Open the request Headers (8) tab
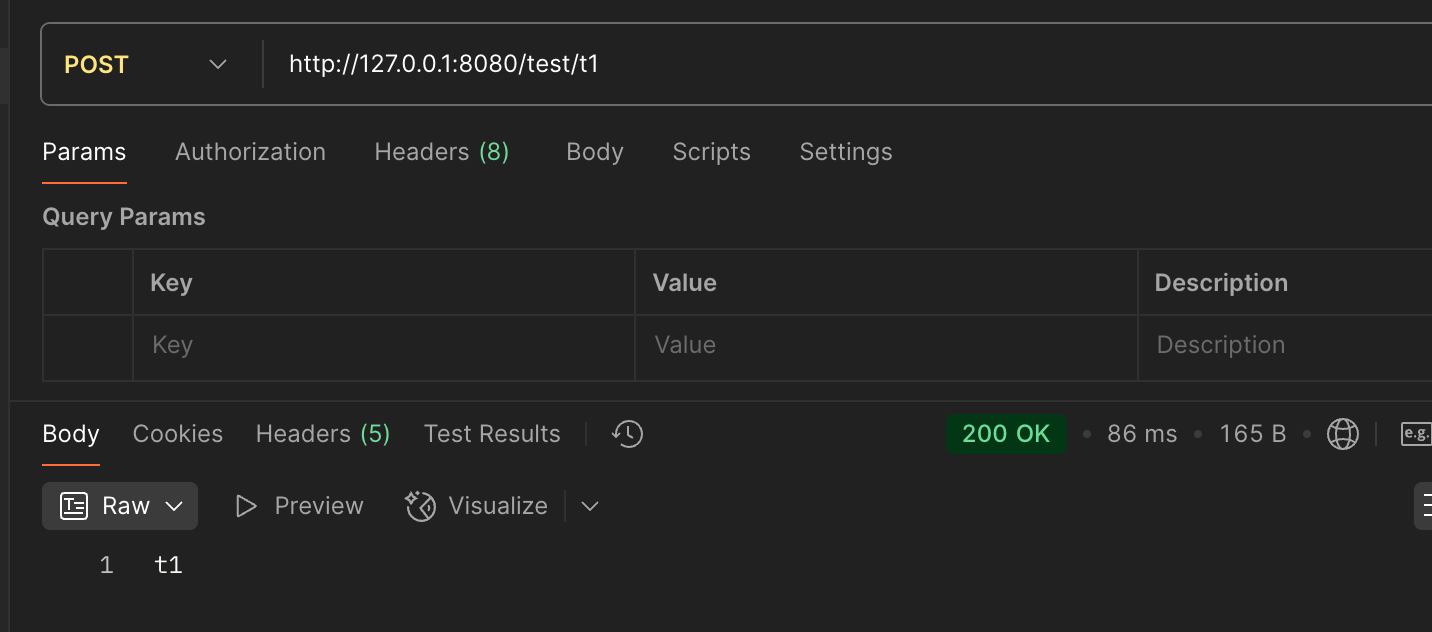 tap(442, 152)
